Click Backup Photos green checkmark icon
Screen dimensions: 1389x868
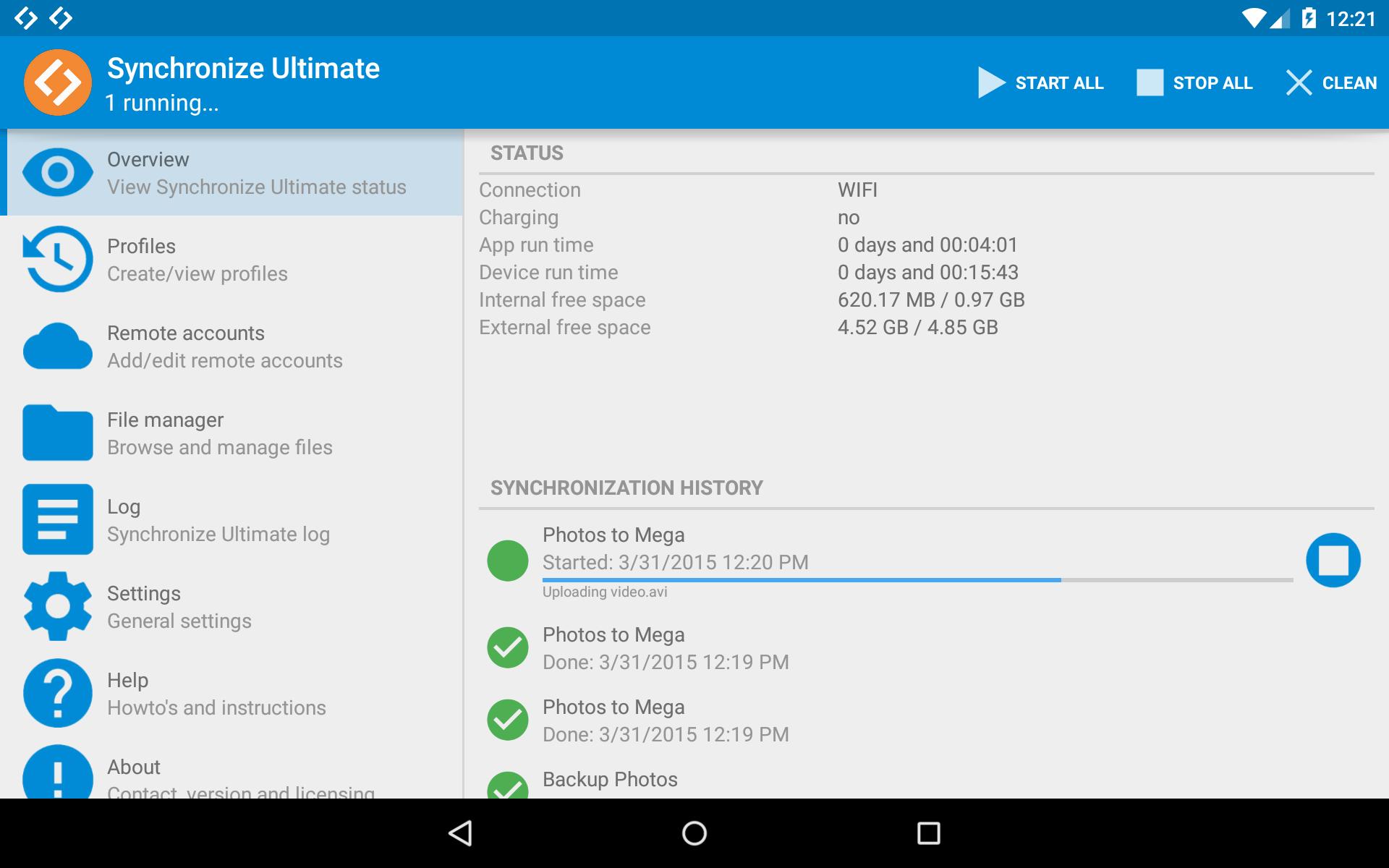508,786
